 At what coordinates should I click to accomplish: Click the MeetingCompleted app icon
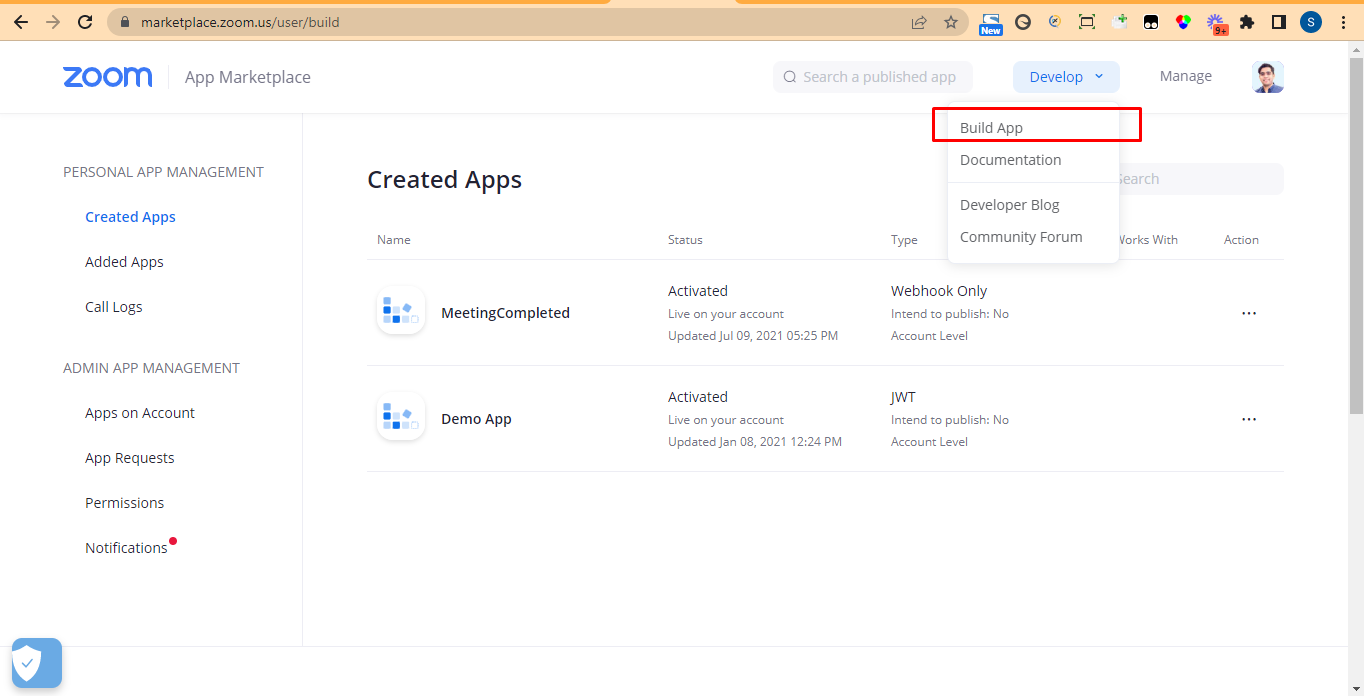coord(401,312)
